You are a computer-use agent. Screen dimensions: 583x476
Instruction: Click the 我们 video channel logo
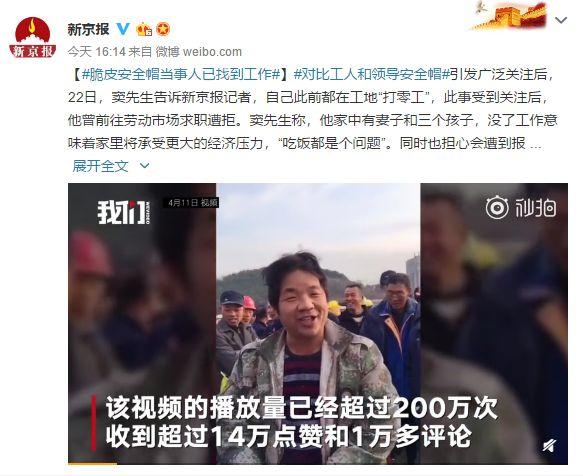pos(124,212)
